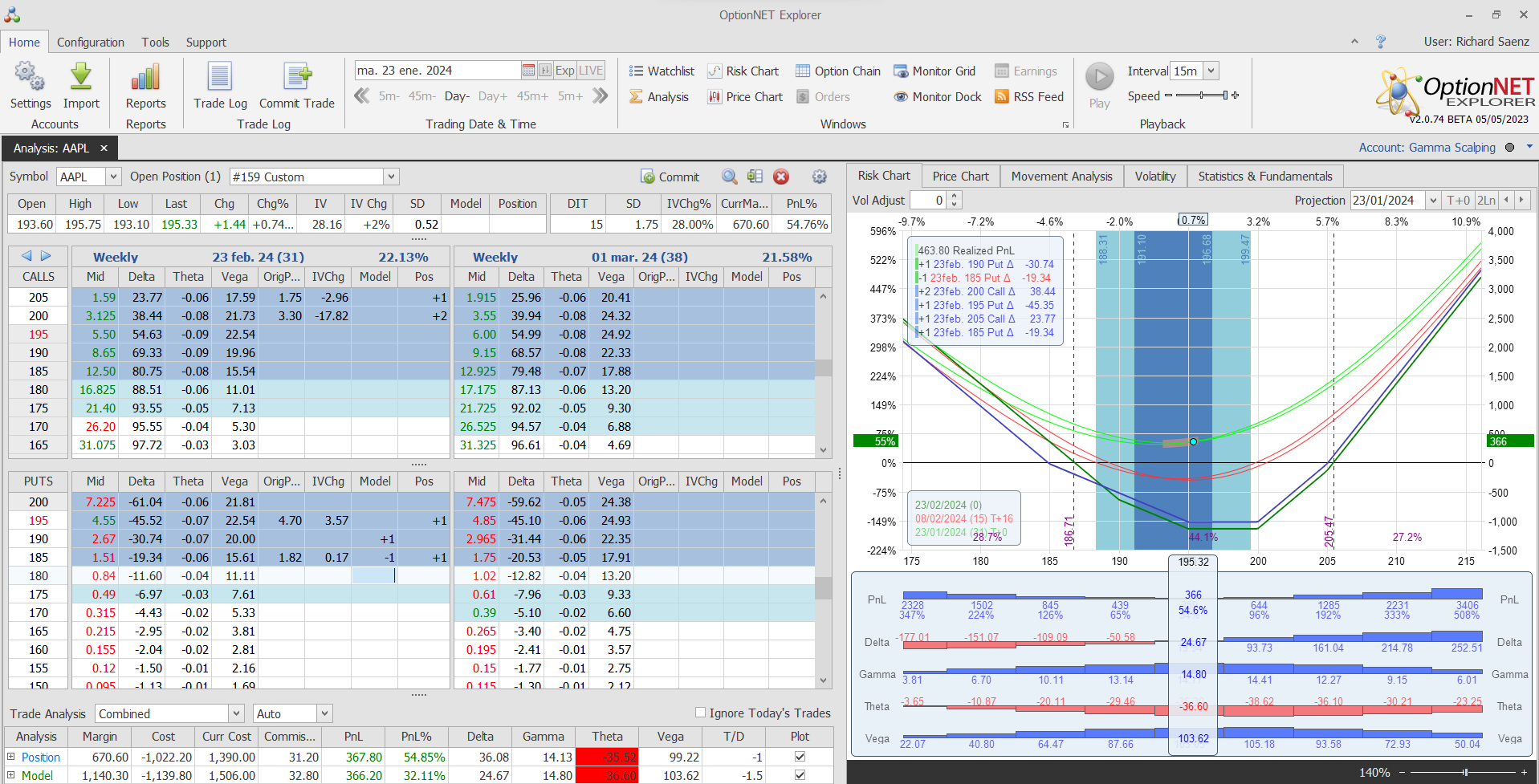Toggle the LIVE mode button
The width and height of the screenshot is (1539, 784).
(x=591, y=71)
